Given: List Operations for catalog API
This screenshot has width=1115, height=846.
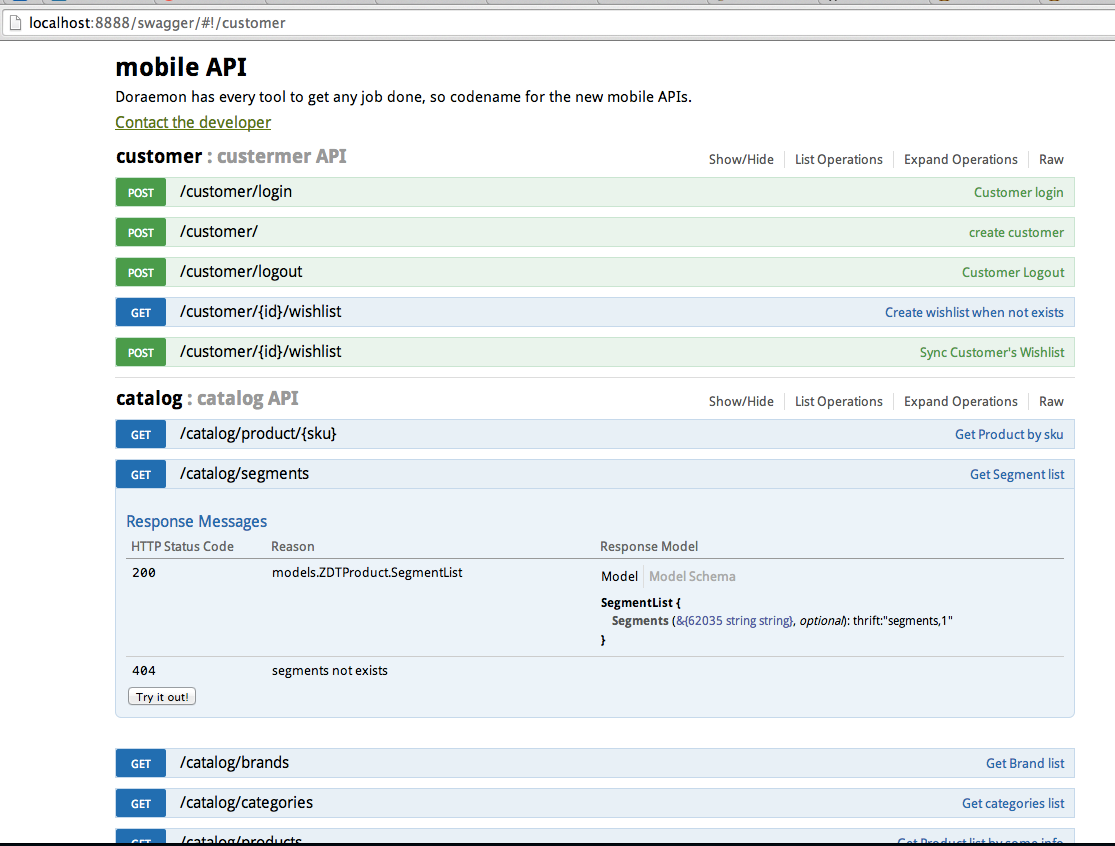Looking at the screenshot, I should [838, 402].
